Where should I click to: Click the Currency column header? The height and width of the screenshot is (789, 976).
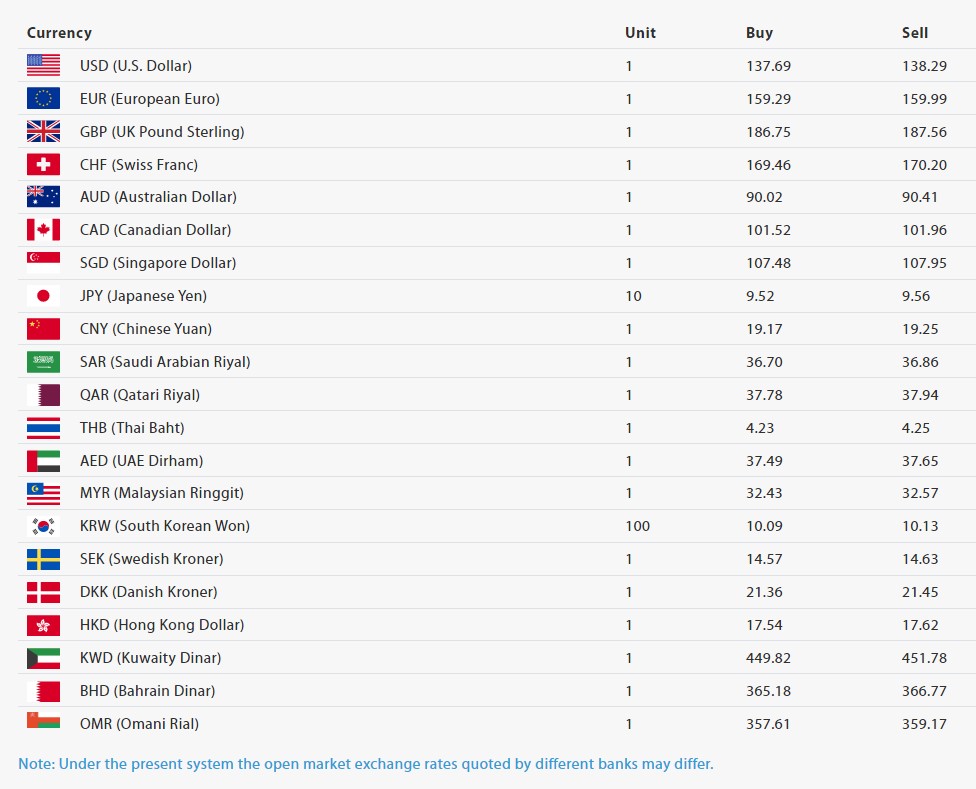tap(59, 33)
